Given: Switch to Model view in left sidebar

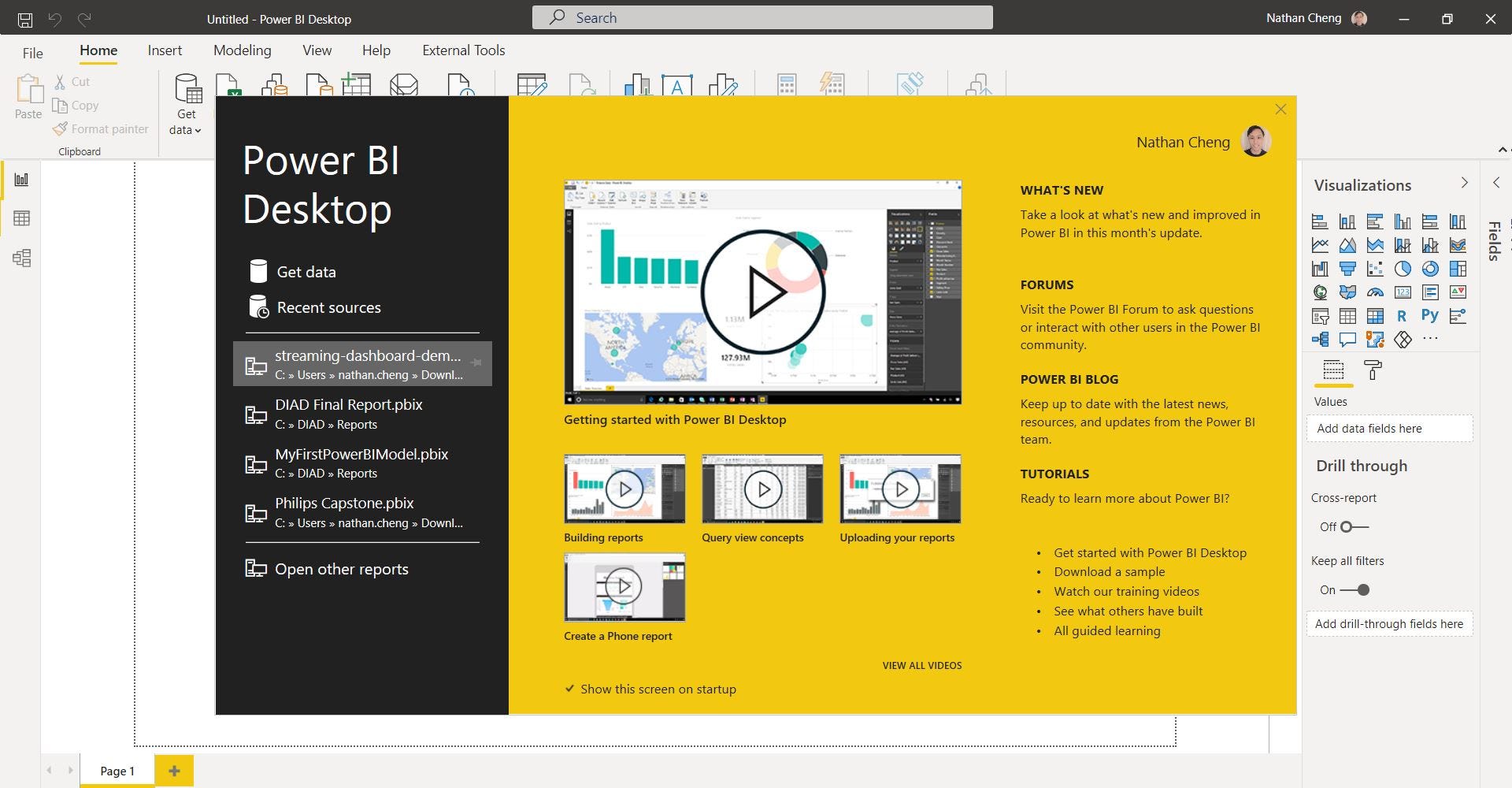Looking at the screenshot, I should coord(21,258).
